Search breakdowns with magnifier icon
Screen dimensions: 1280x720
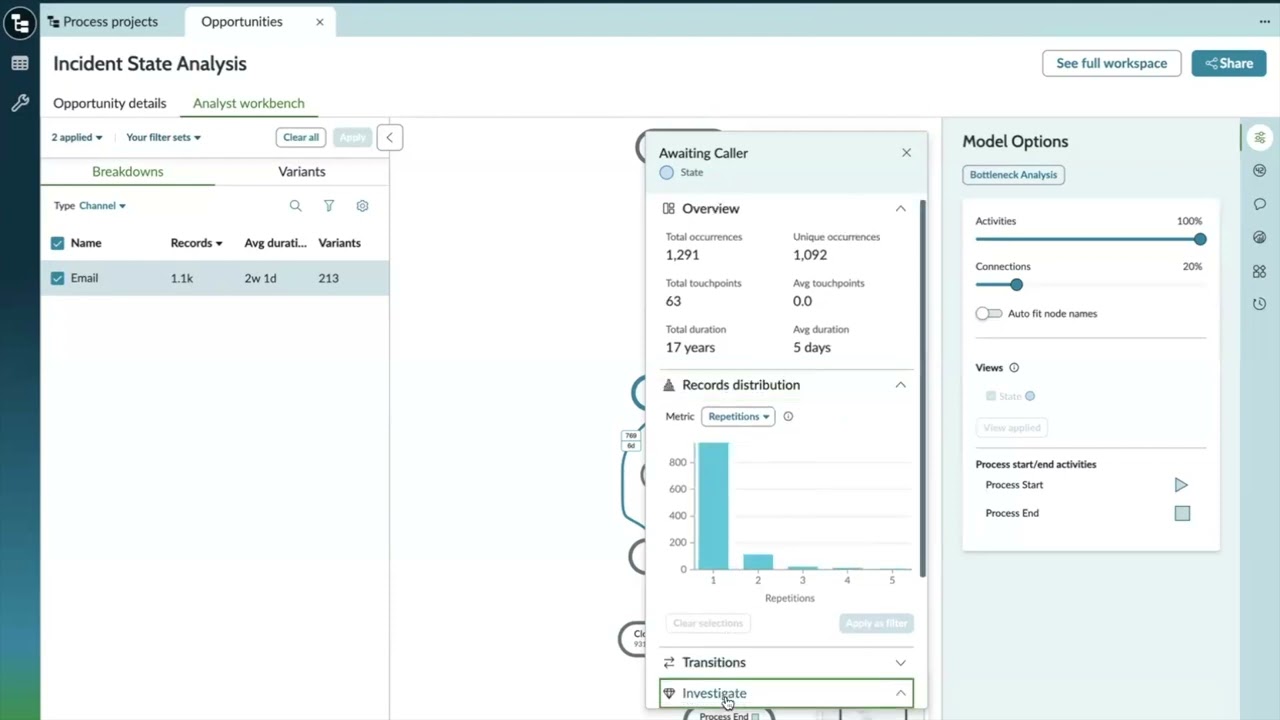295,206
